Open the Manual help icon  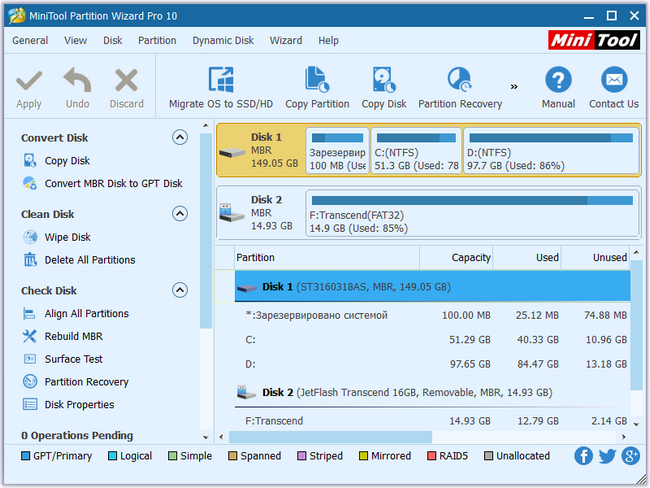point(558,80)
